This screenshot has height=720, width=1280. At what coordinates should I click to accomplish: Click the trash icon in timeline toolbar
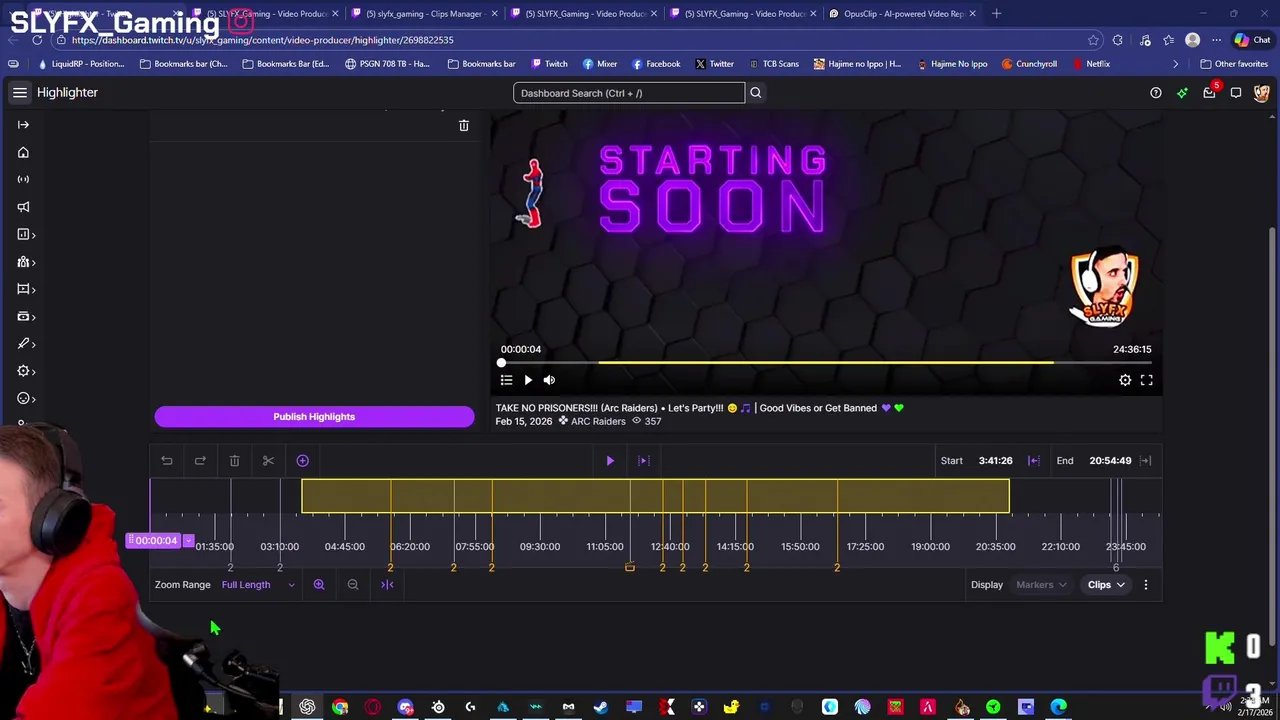234,461
